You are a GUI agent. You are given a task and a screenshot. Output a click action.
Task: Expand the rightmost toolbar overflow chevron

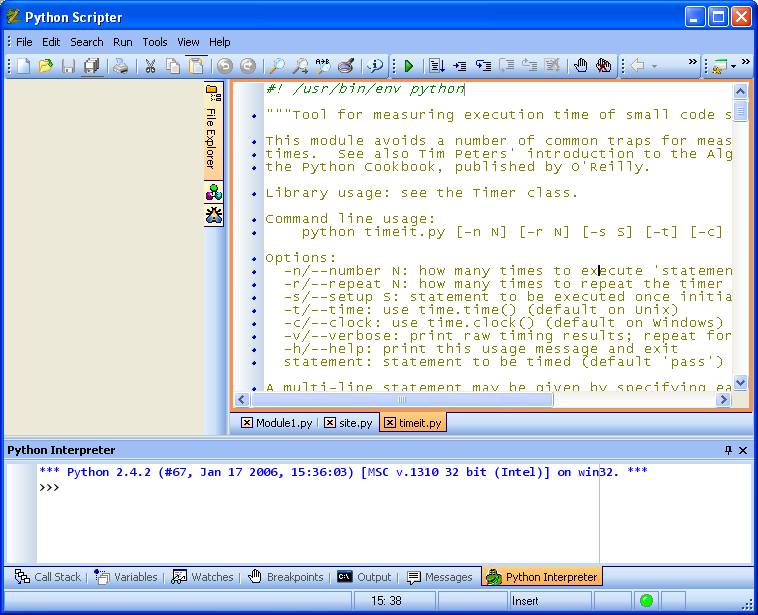coord(746,63)
